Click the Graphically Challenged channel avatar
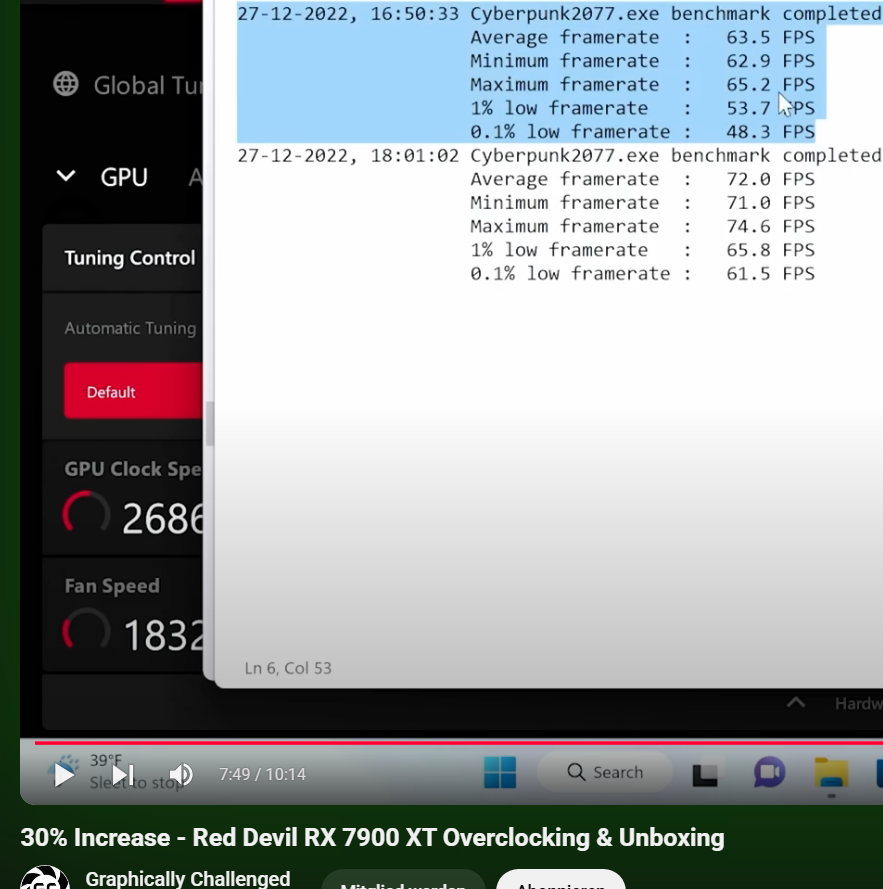Viewport: 883px width, 889px height. [x=45, y=878]
